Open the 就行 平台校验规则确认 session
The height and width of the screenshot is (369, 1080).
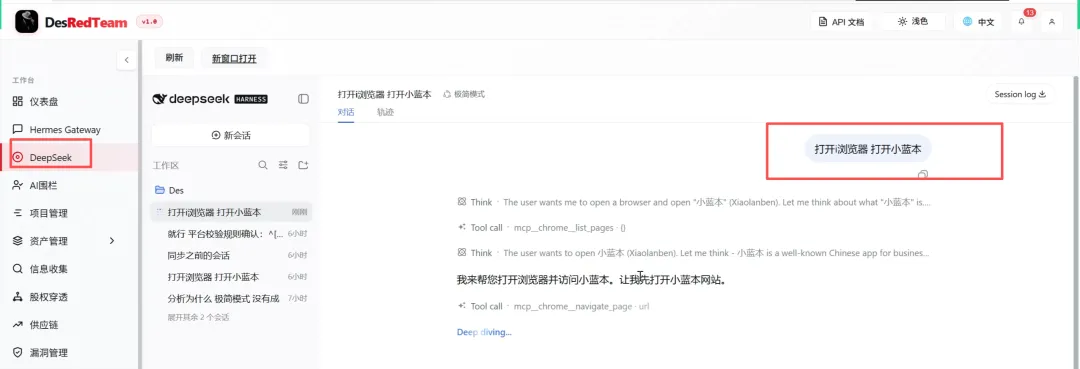[x=231, y=234]
